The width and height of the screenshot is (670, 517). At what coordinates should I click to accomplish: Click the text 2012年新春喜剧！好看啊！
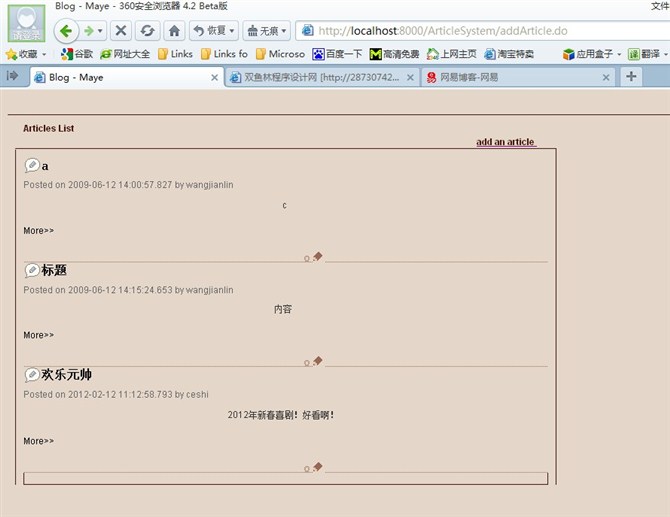click(x=280, y=415)
